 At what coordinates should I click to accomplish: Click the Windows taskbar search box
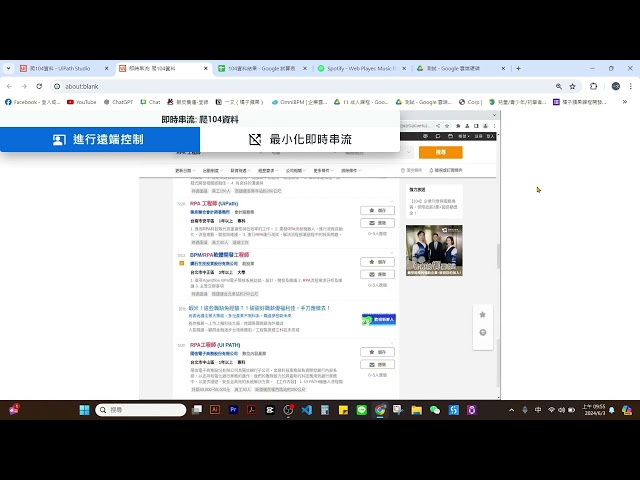(141, 410)
